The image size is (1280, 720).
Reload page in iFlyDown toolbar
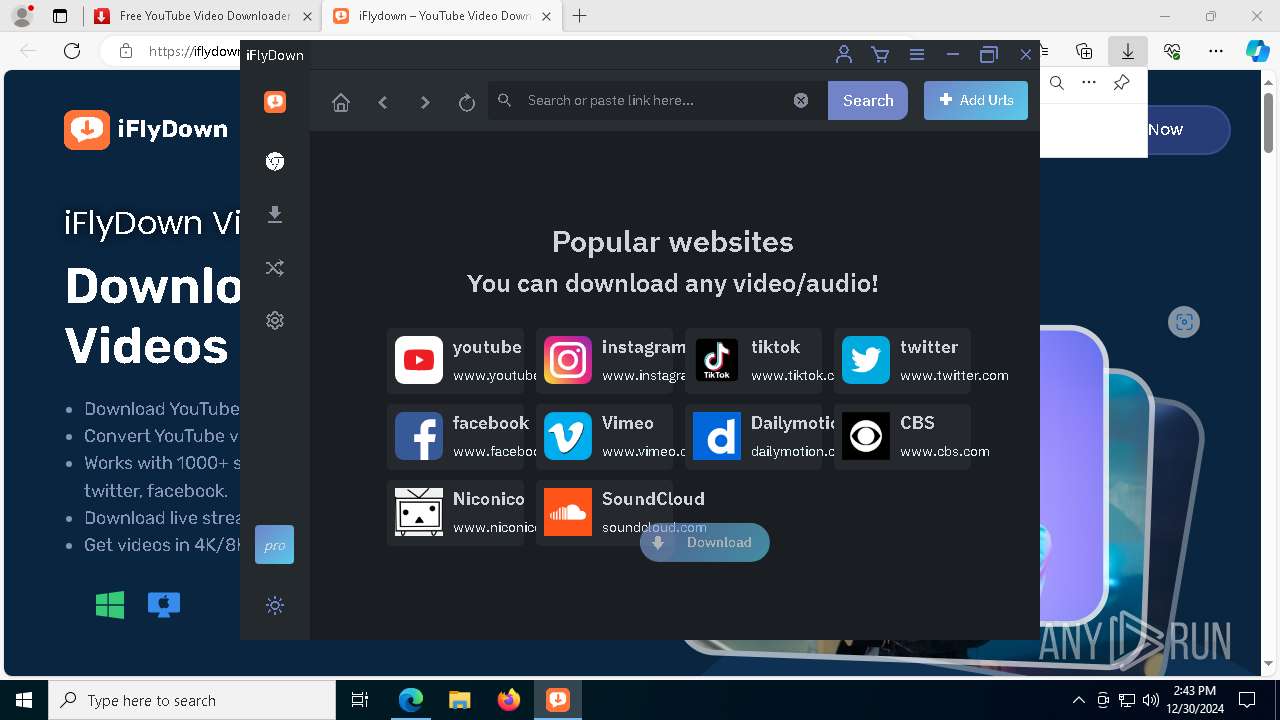coord(466,102)
